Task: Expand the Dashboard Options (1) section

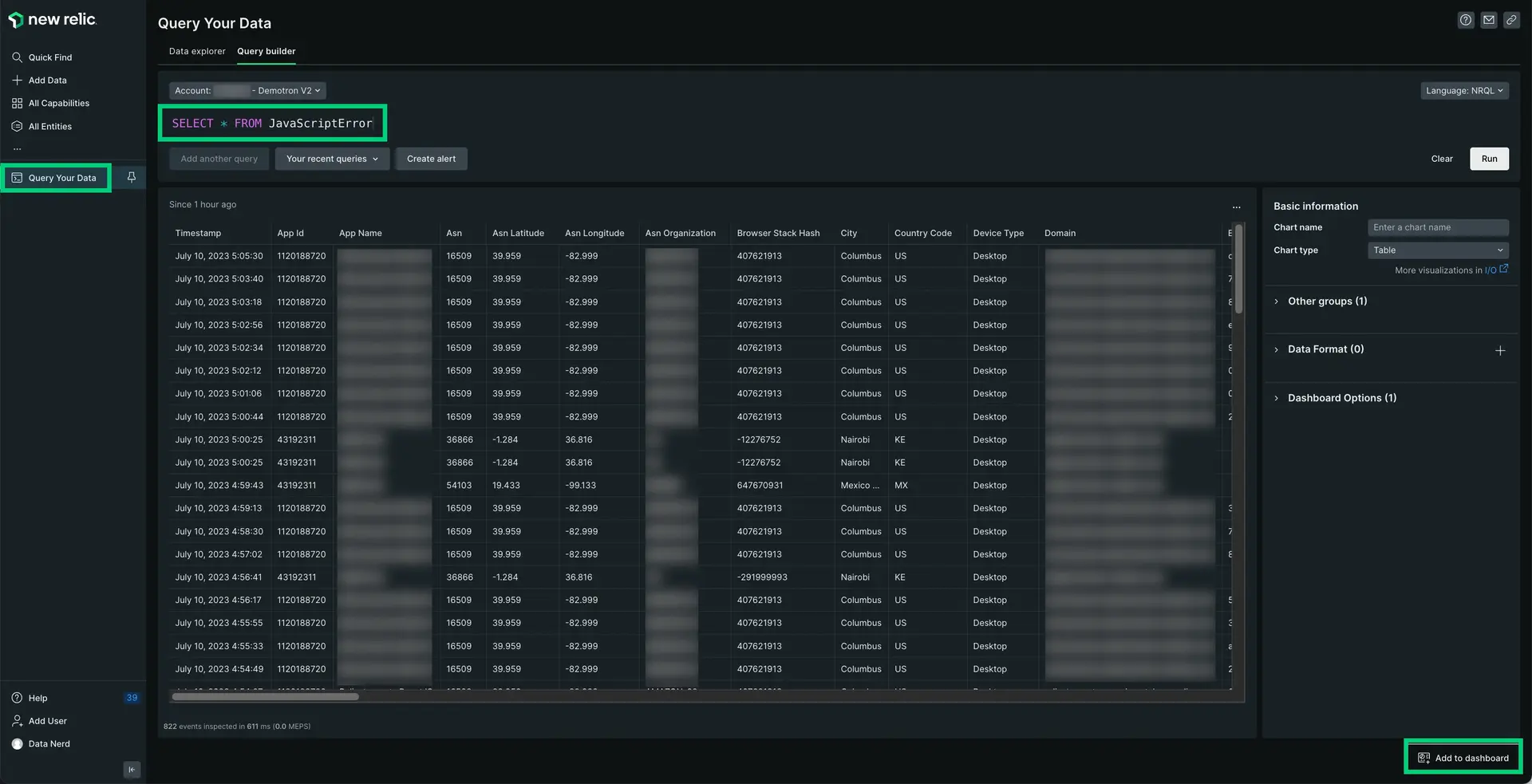Action: click(1341, 398)
